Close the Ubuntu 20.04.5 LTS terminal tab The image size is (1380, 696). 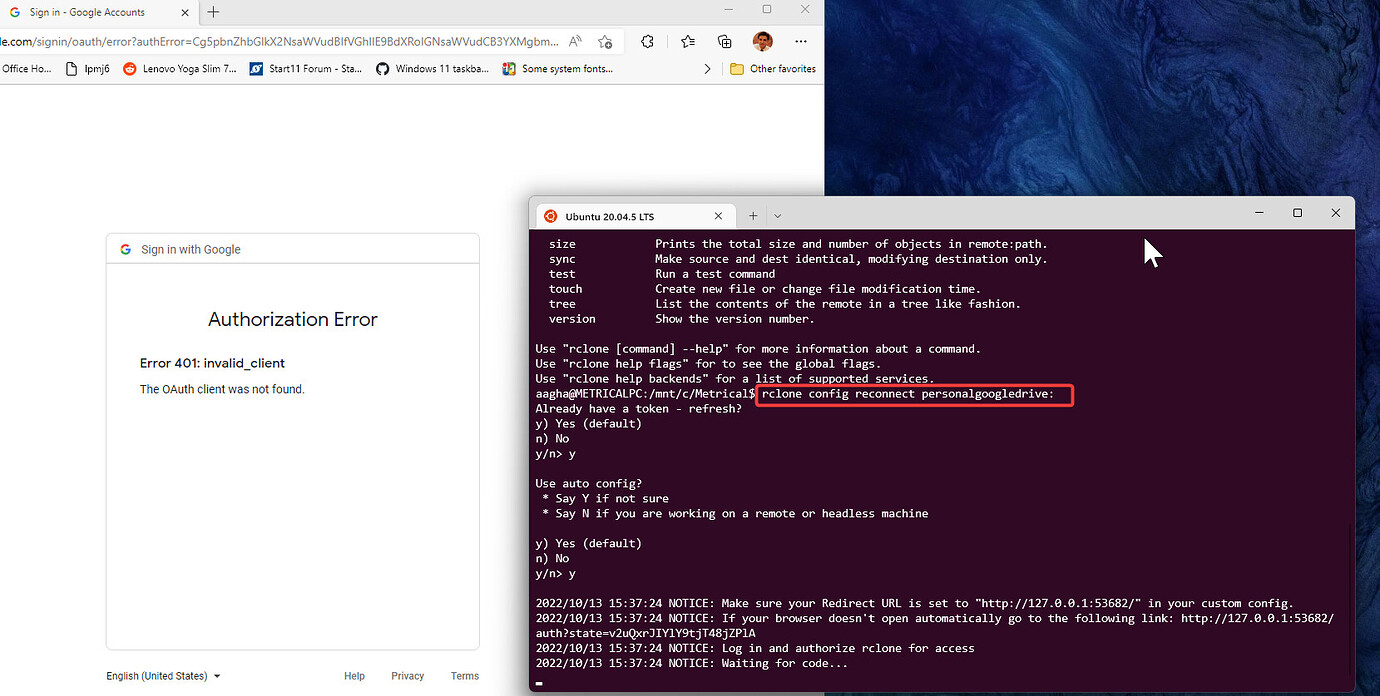(x=718, y=215)
